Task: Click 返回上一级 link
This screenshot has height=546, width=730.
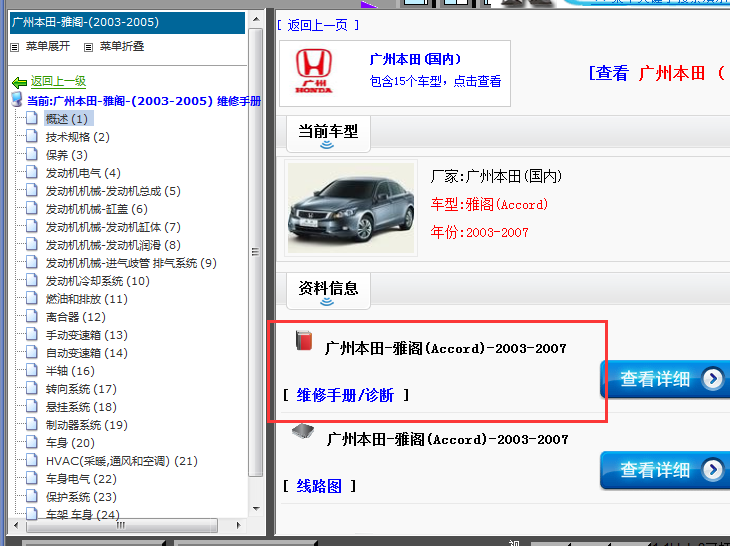Action: pyautogui.click(x=58, y=81)
